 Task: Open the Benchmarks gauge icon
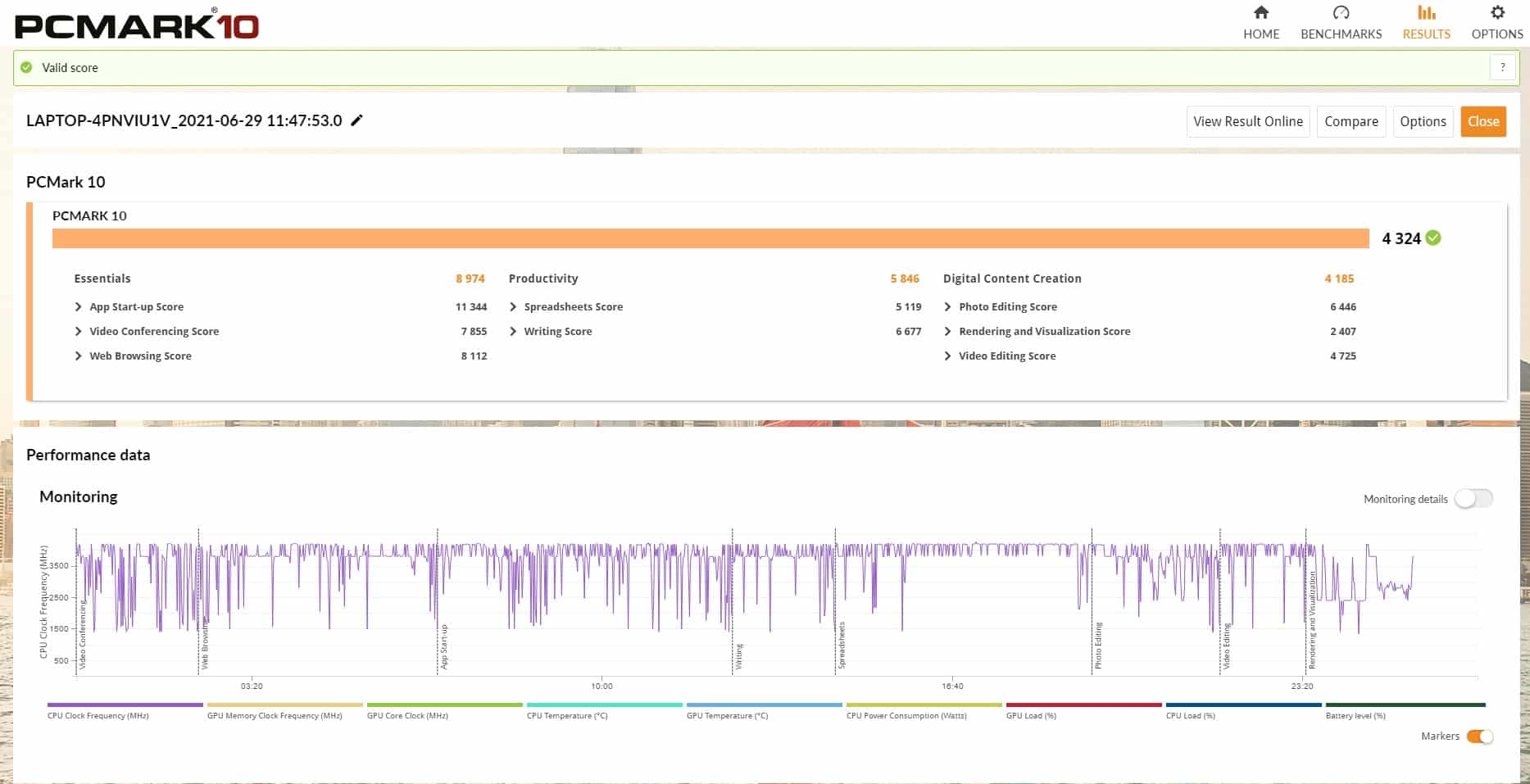coord(1341,12)
